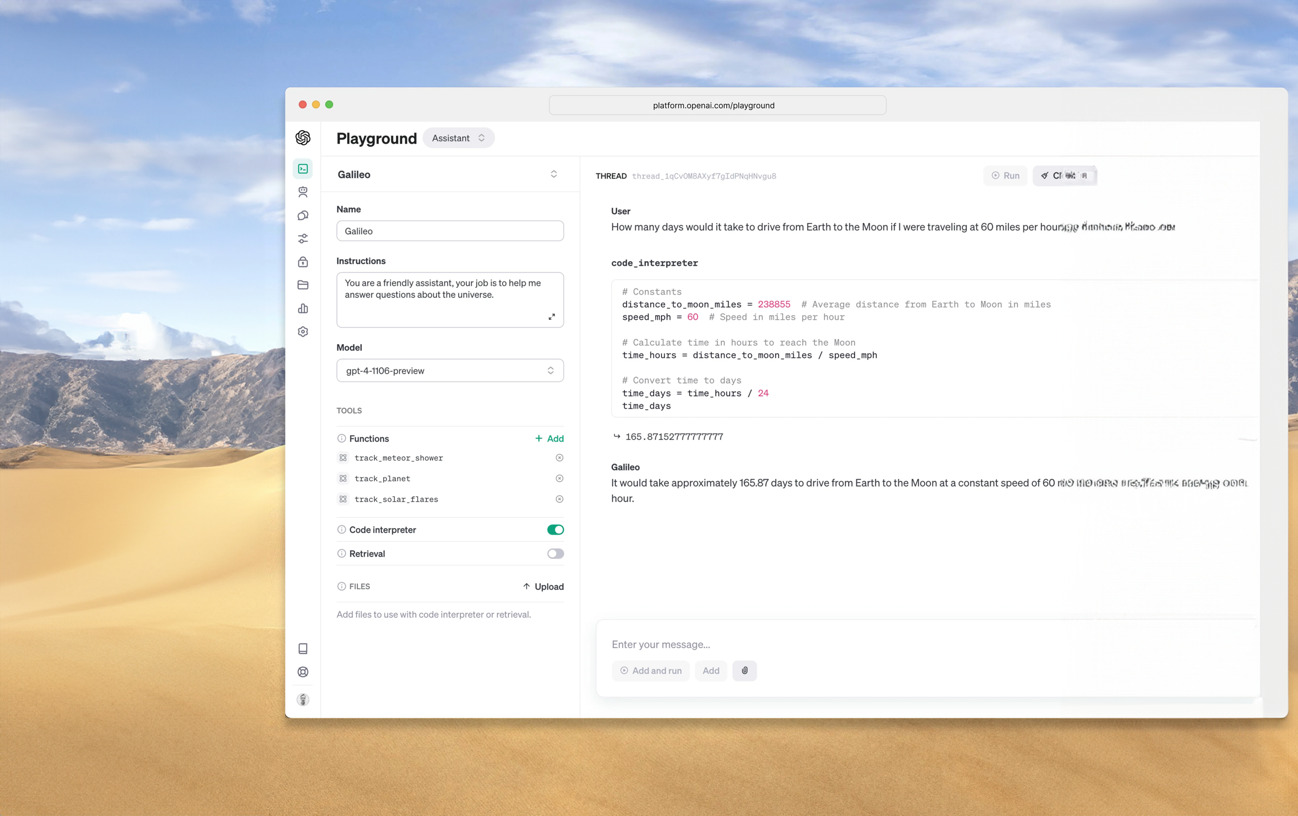
Task: Click the Functions label
Action: [x=369, y=439]
